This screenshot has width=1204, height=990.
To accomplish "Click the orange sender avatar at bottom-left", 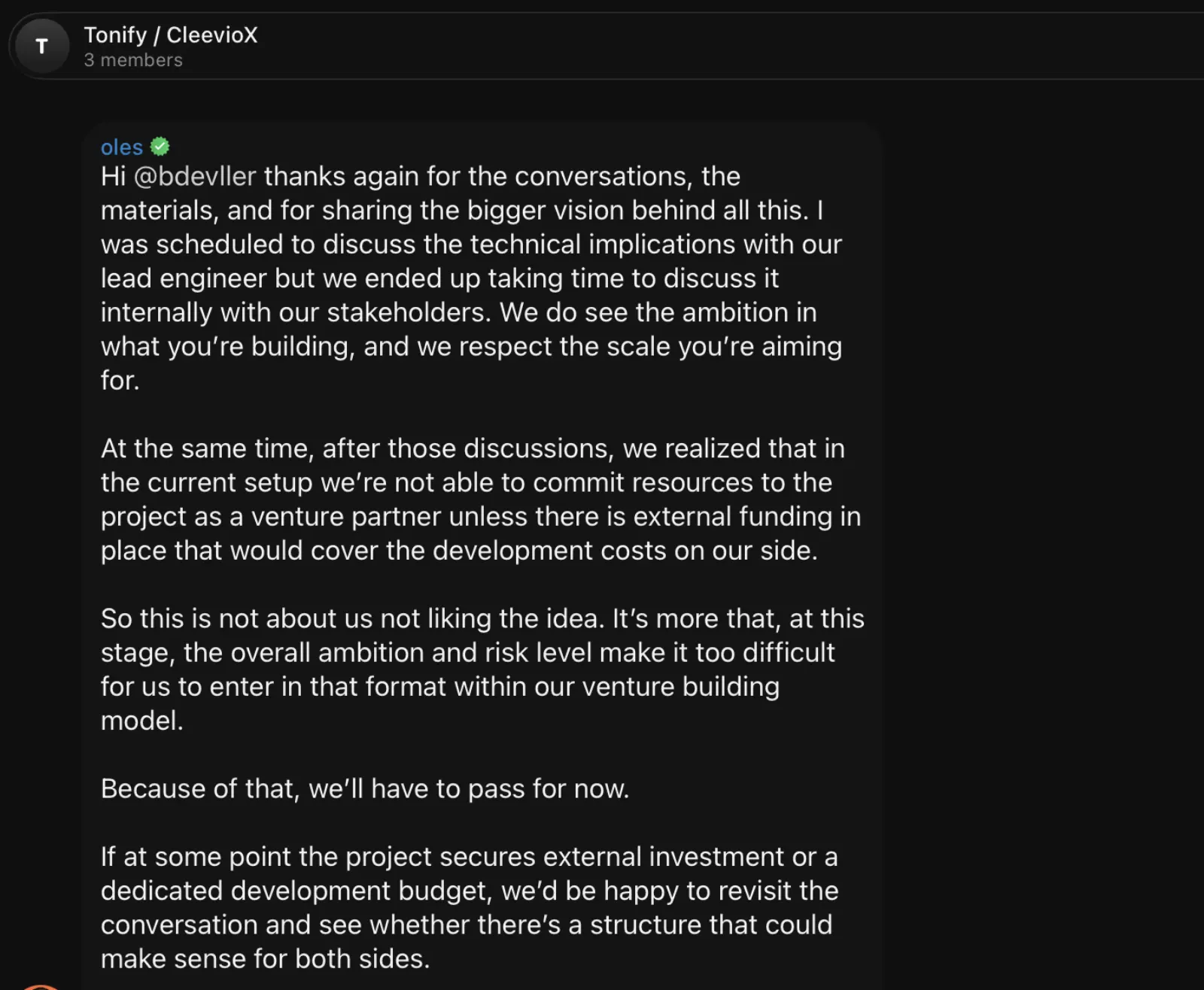I will tap(40, 987).
